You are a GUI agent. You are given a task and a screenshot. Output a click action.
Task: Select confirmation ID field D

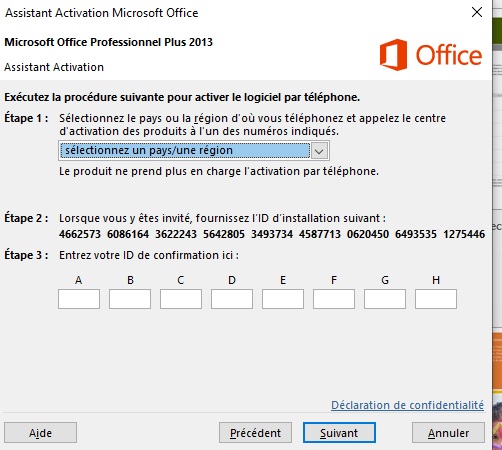tap(232, 299)
